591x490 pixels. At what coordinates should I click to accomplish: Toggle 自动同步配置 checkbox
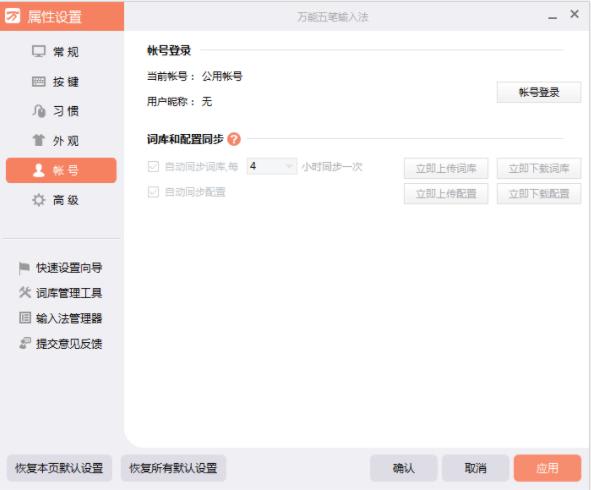tap(153, 192)
